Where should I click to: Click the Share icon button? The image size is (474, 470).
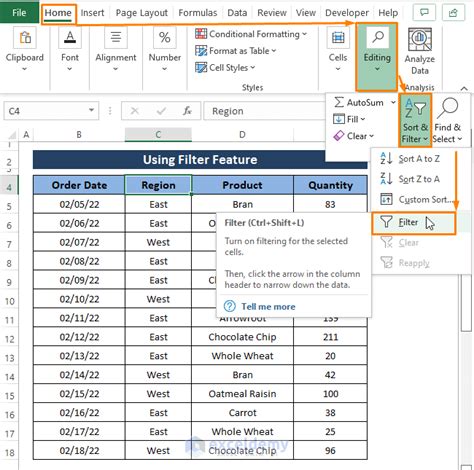coord(453,13)
